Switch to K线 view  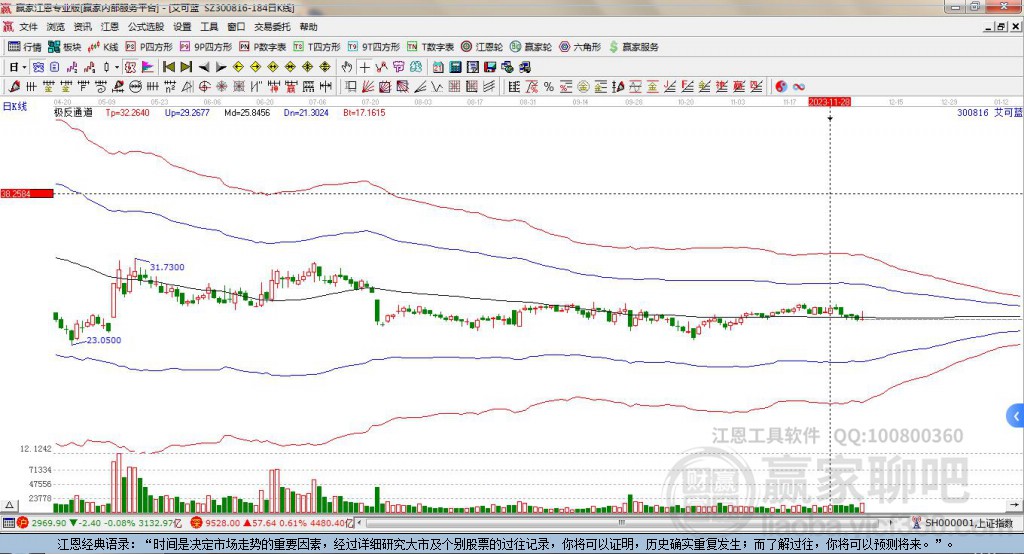pos(104,47)
